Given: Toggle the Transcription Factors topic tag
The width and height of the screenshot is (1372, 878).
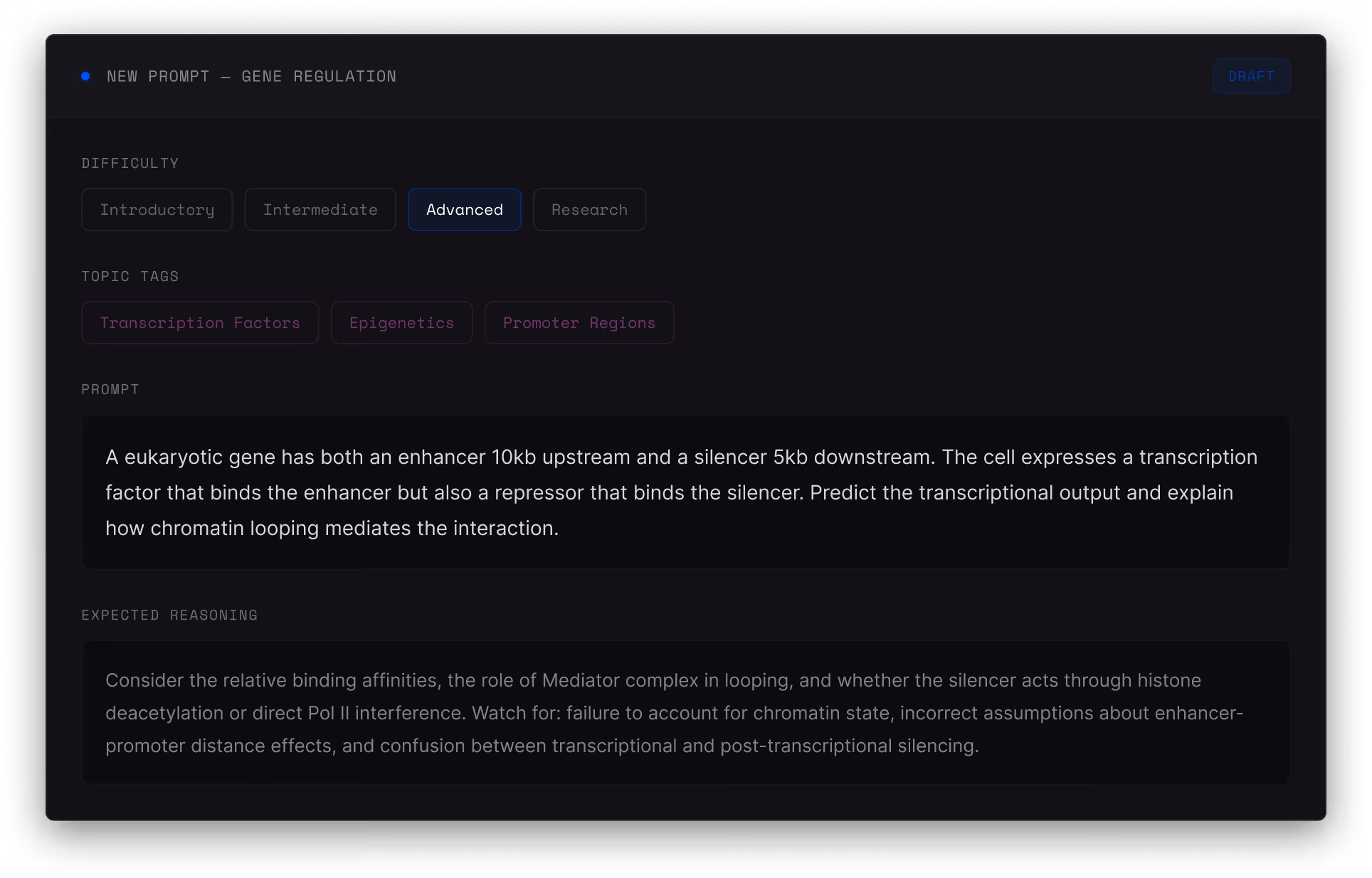Looking at the screenshot, I should click(200, 323).
